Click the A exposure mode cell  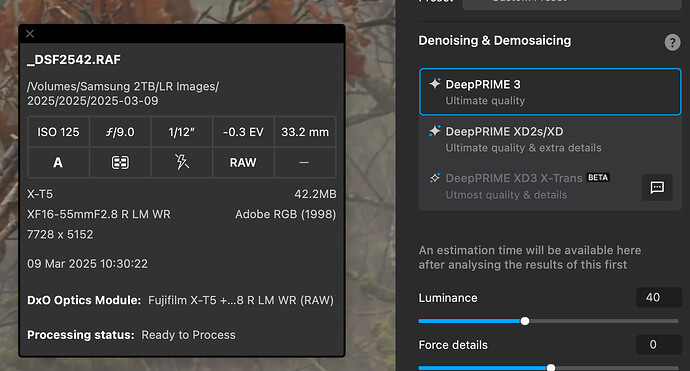[58, 162]
